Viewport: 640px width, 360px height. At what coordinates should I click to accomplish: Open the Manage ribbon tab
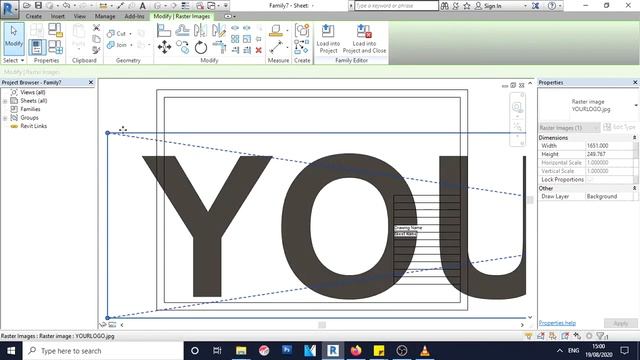point(105,16)
